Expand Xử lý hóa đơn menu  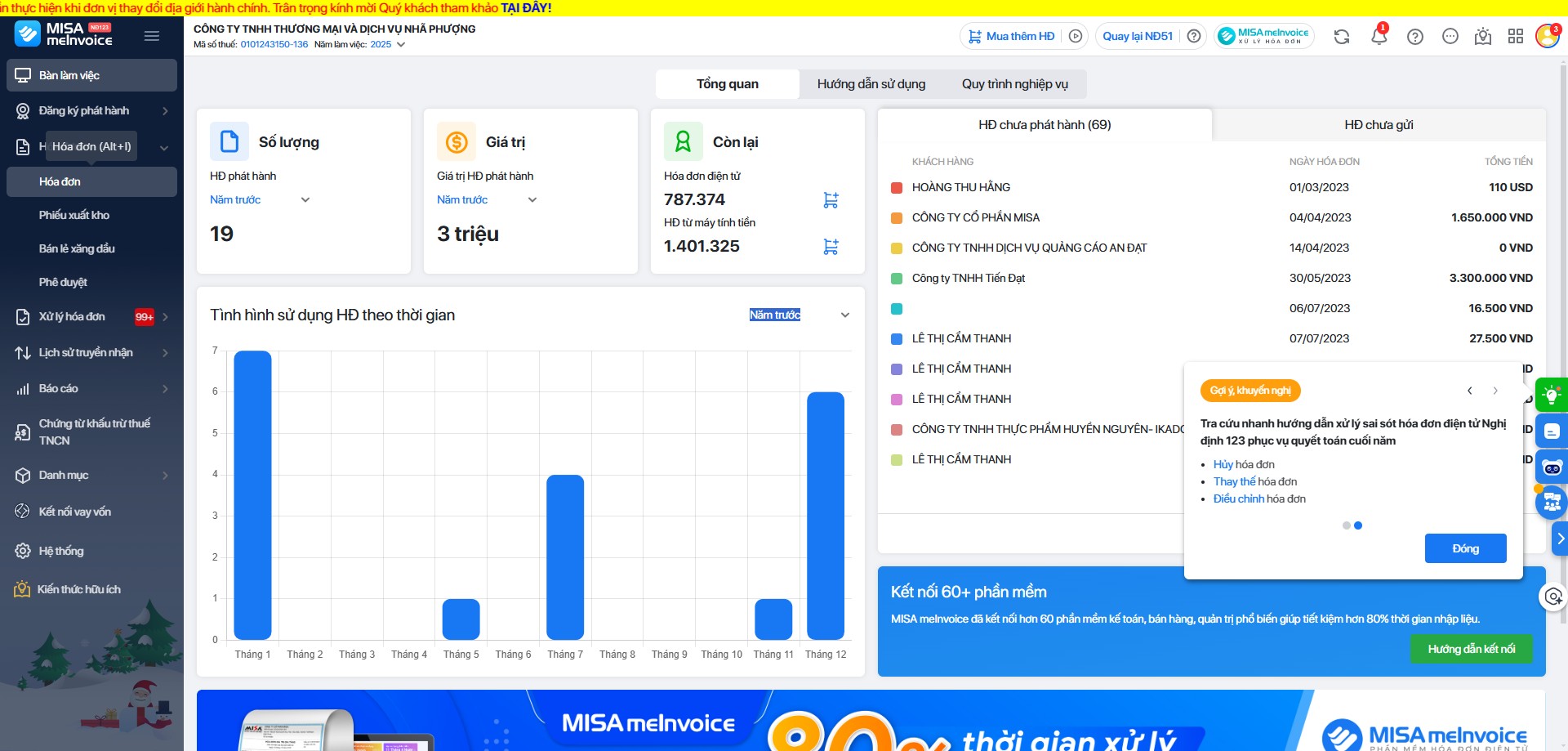coord(91,316)
